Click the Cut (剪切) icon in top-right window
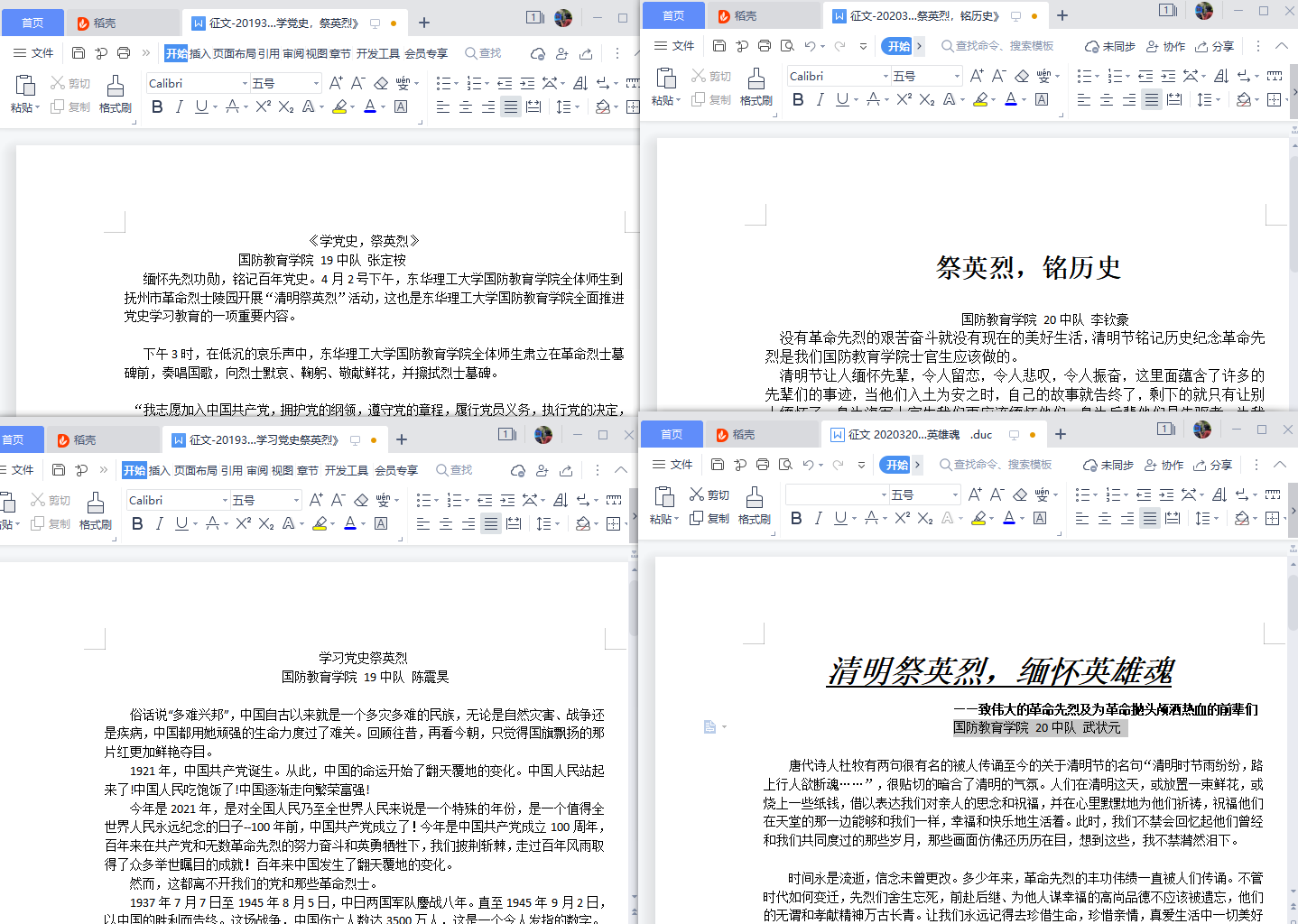 tap(712, 76)
